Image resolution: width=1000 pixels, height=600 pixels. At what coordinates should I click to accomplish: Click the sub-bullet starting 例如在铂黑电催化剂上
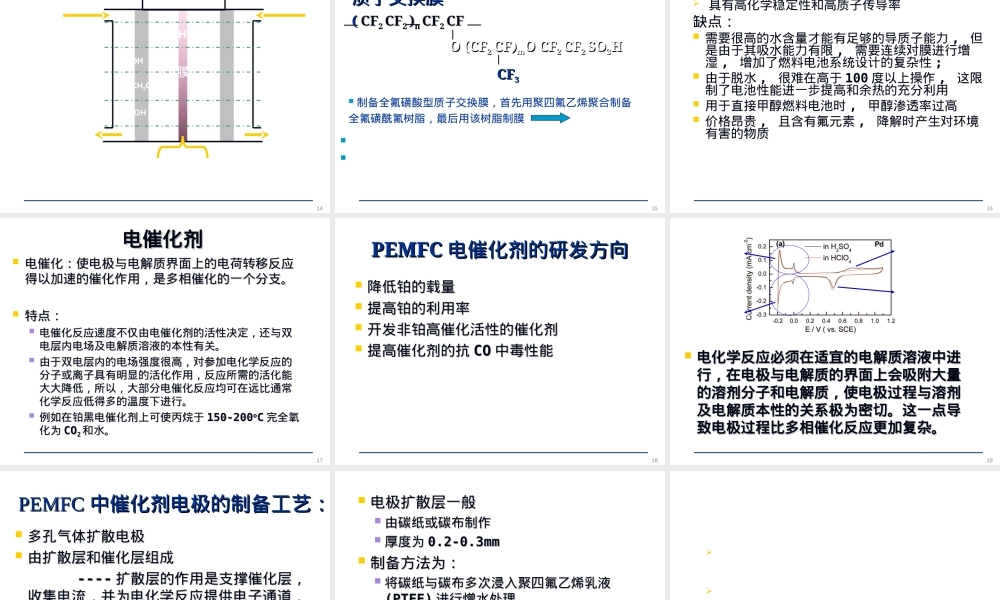click(169, 423)
